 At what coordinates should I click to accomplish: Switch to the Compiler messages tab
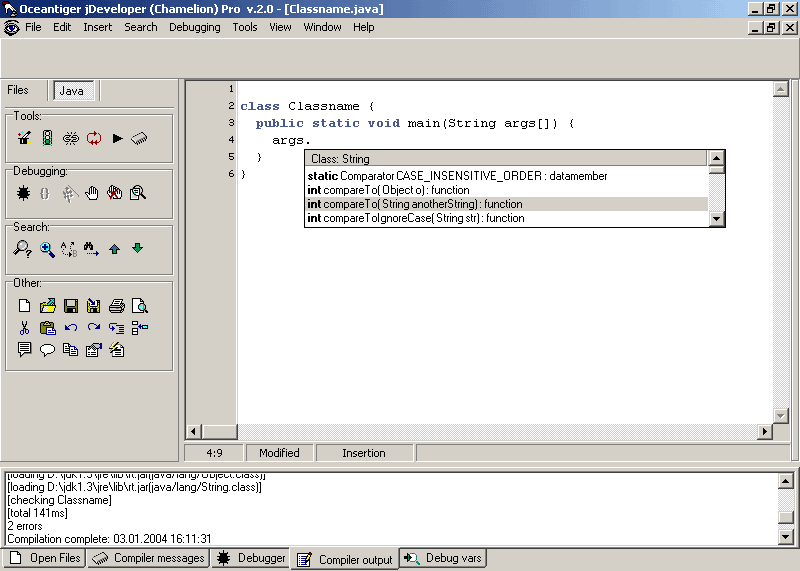pyautogui.click(x=148, y=558)
